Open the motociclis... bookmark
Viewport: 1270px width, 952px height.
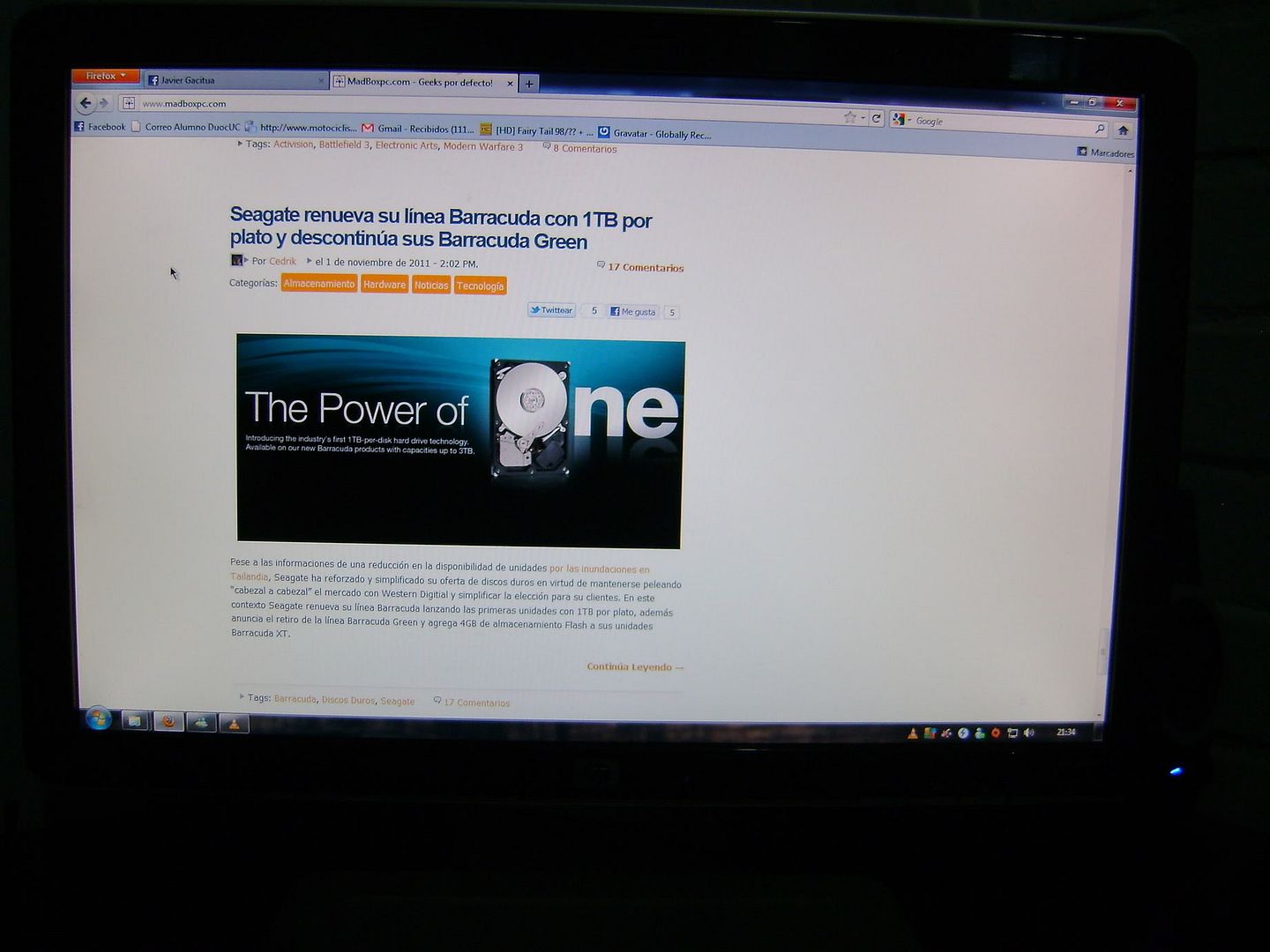(x=301, y=128)
